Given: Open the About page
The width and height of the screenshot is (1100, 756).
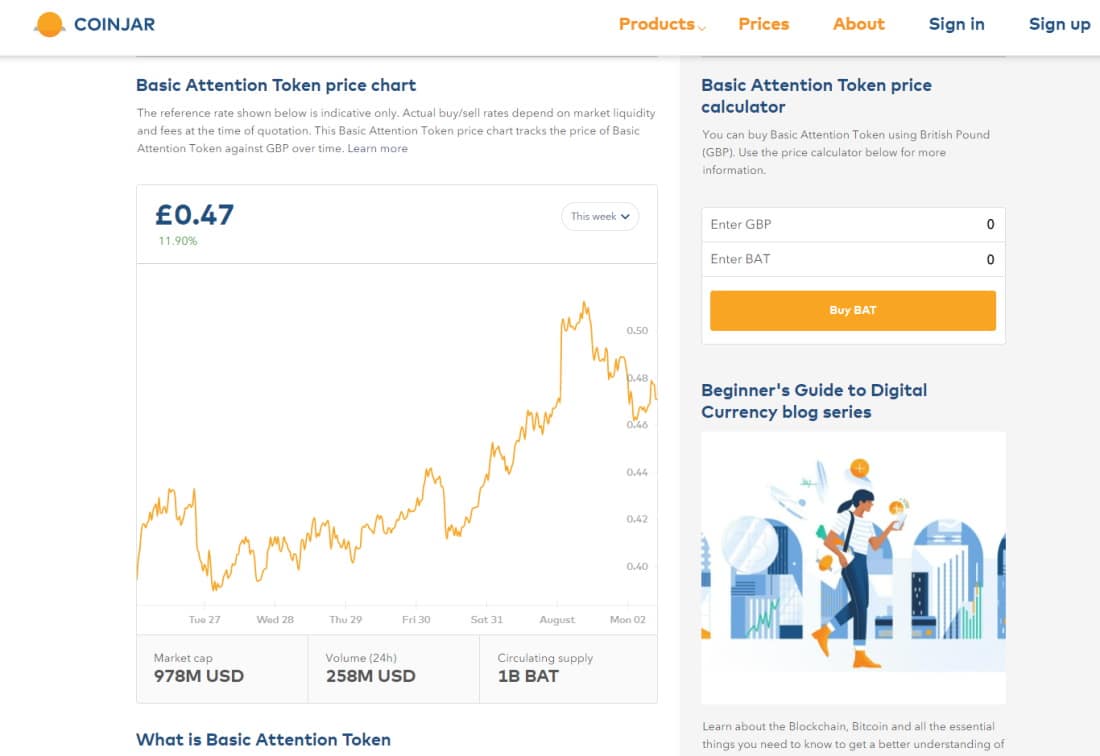Looking at the screenshot, I should (x=858, y=25).
